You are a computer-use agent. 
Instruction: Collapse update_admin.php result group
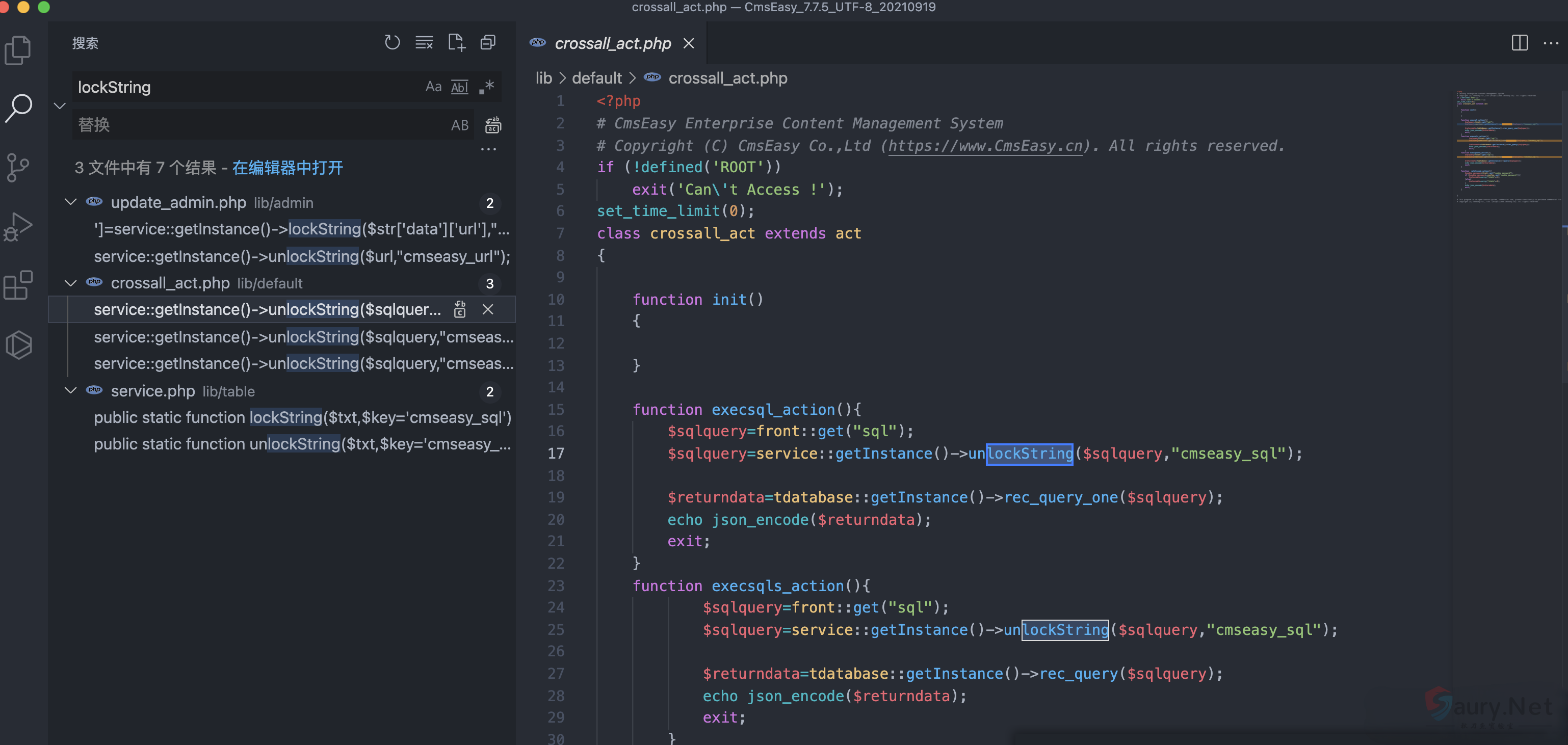(x=71, y=202)
